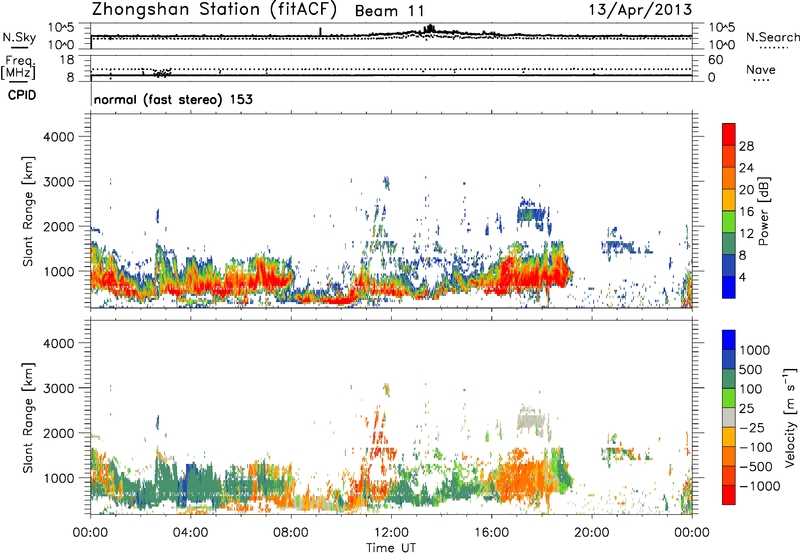This screenshot has height=554, width=800.
Task: Click the '3000' tick in velocity panel
Action: [x=58, y=388]
